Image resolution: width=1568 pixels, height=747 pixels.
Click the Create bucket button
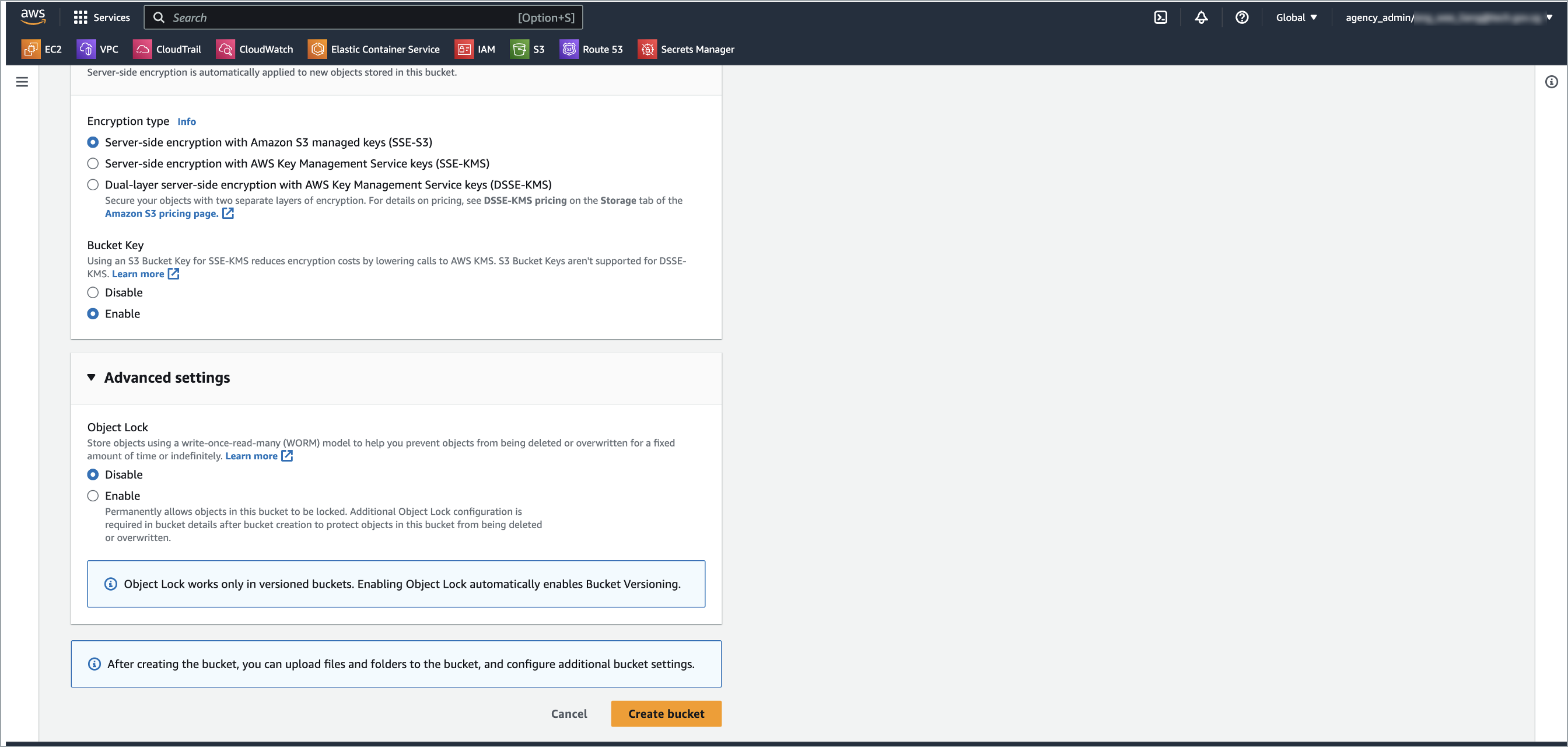pos(666,714)
